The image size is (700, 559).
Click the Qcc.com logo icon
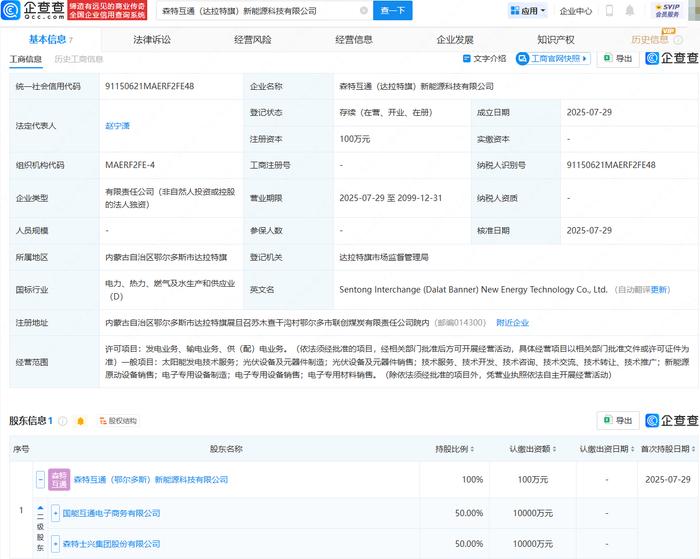[x=10, y=10]
